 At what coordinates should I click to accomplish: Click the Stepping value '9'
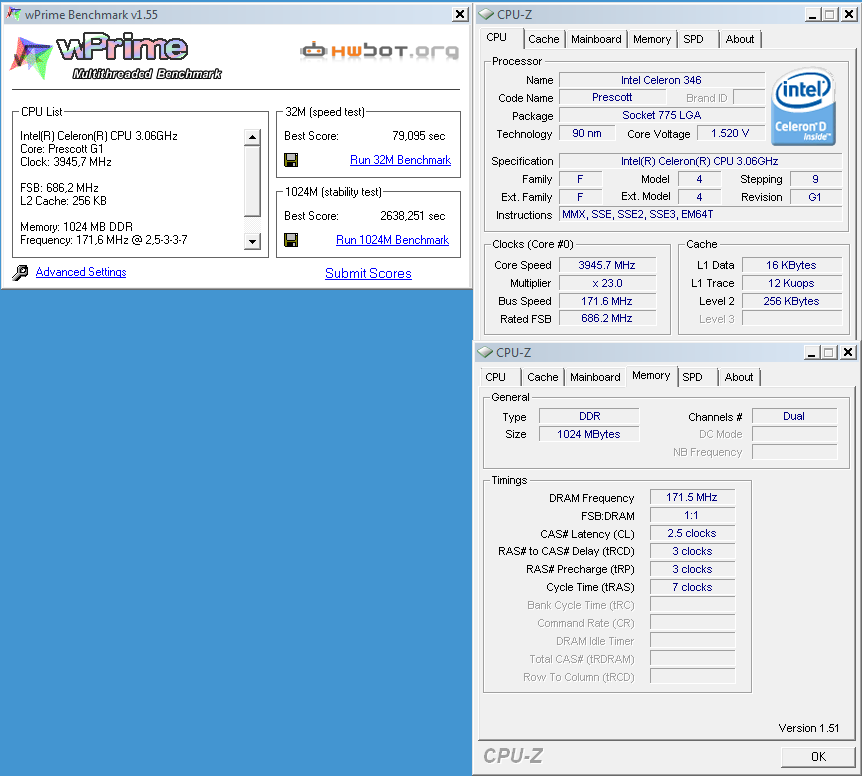coord(815,179)
